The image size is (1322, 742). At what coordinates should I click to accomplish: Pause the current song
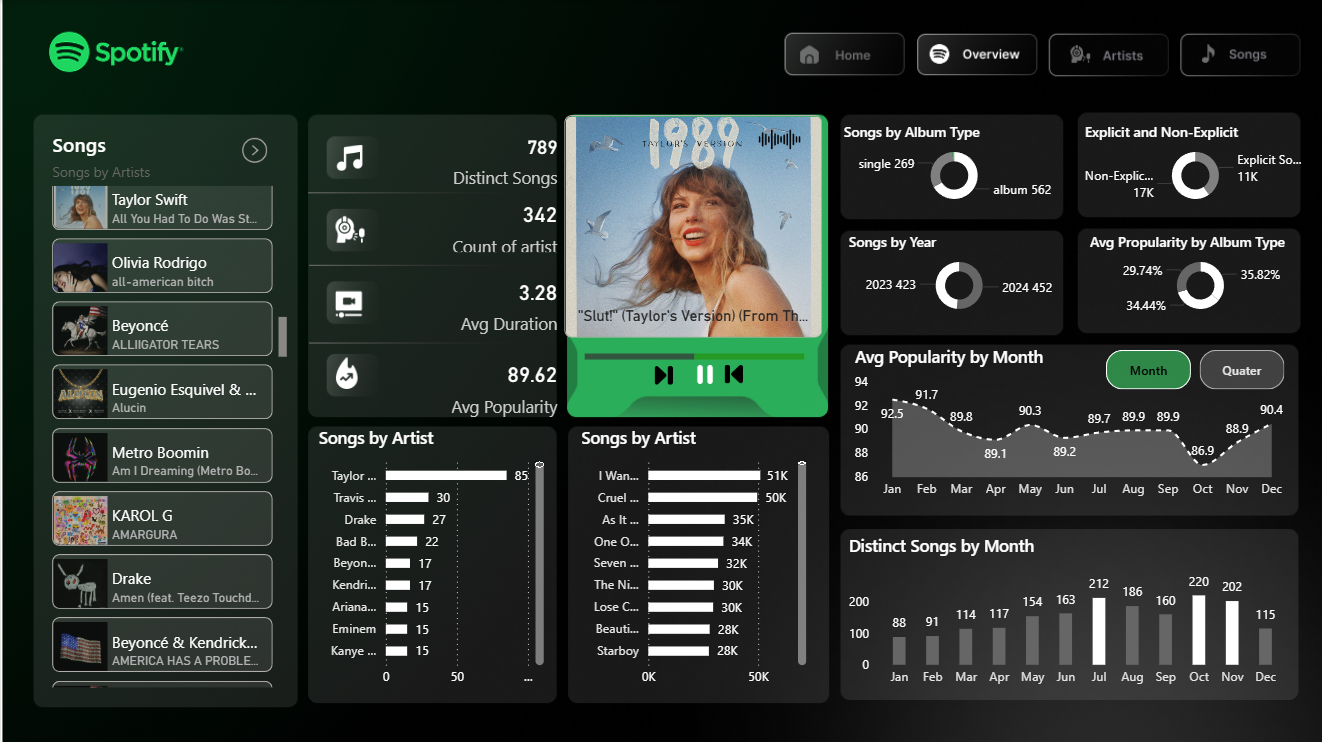point(705,375)
